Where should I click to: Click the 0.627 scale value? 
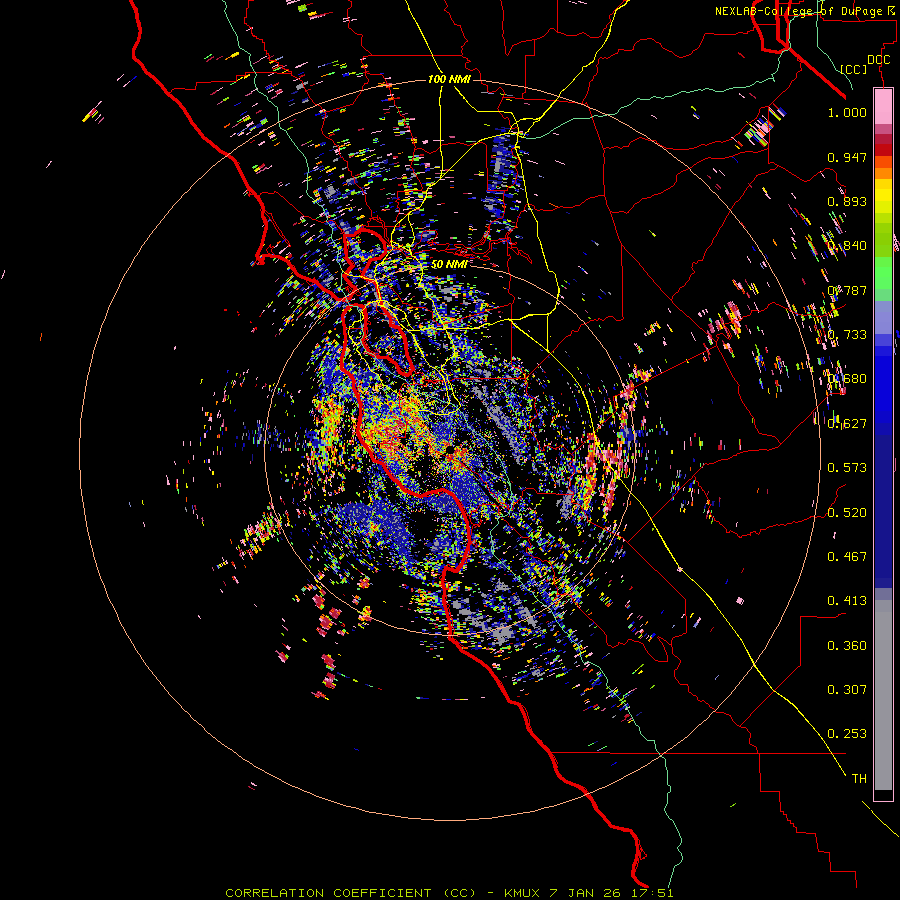click(x=847, y=424)
